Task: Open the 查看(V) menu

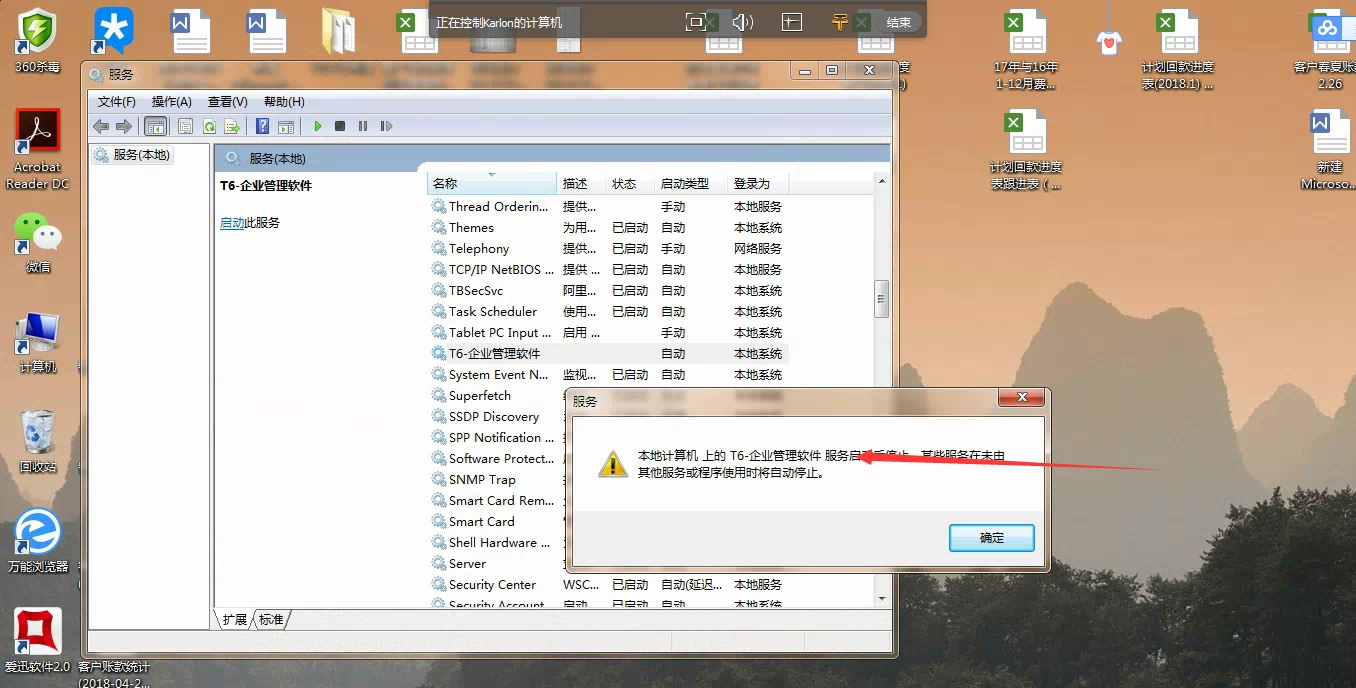Action: tap(228, 102)
